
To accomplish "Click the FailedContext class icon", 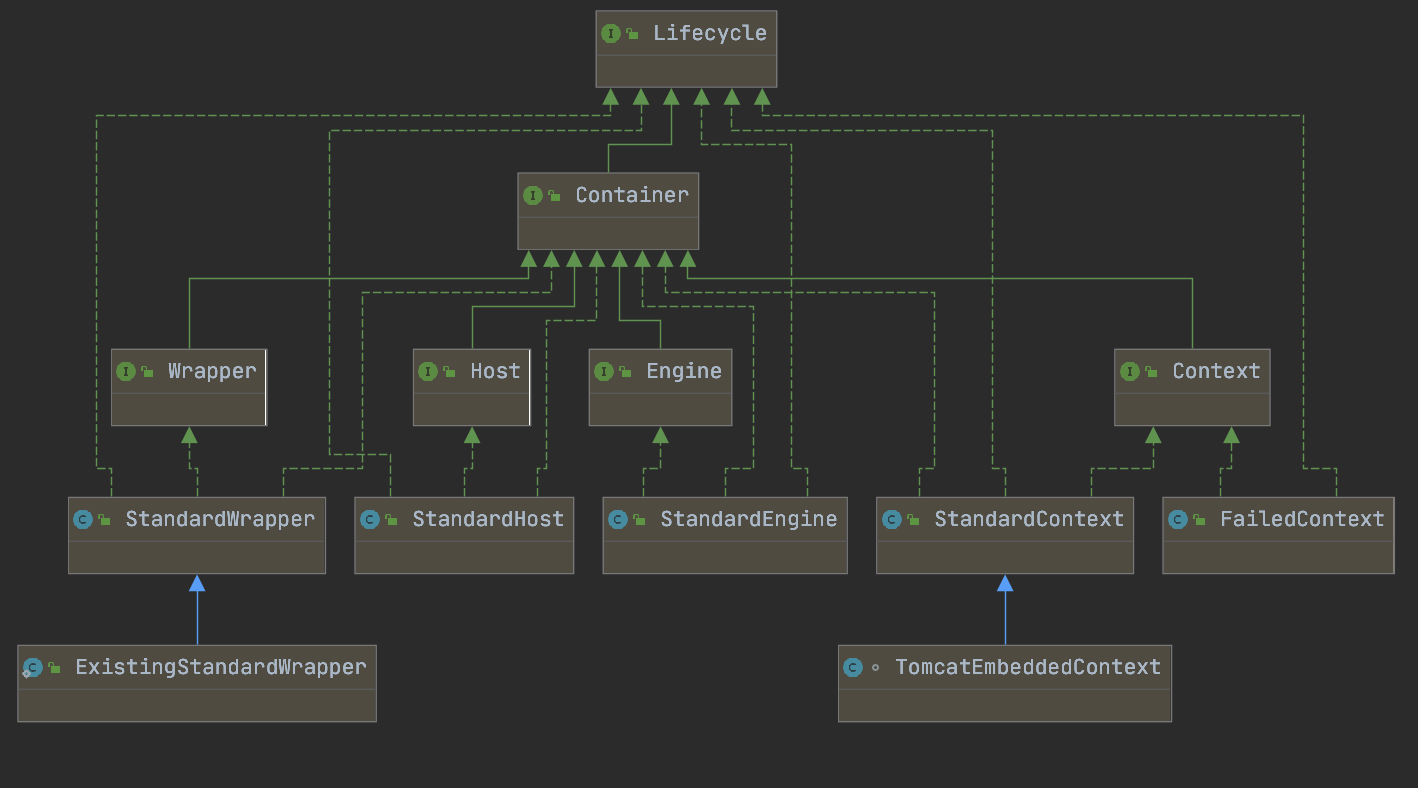I will tap(1178, 519).
